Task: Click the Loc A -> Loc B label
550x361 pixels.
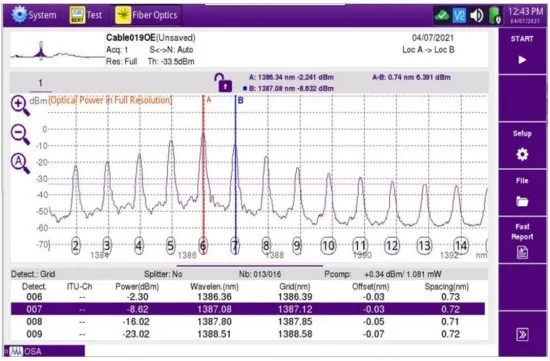Action: 428,50
